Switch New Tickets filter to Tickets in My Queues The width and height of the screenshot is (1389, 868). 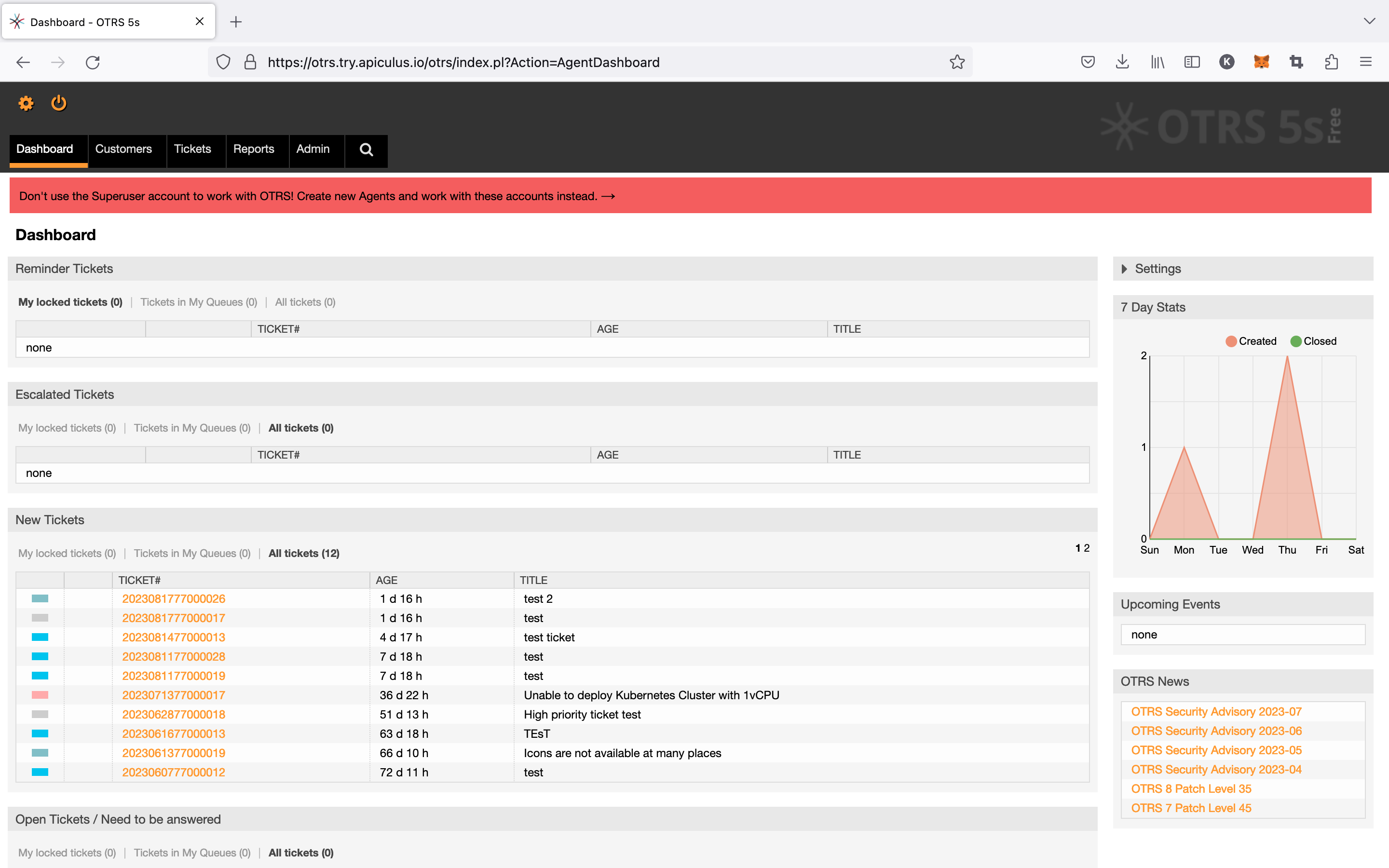191,553
